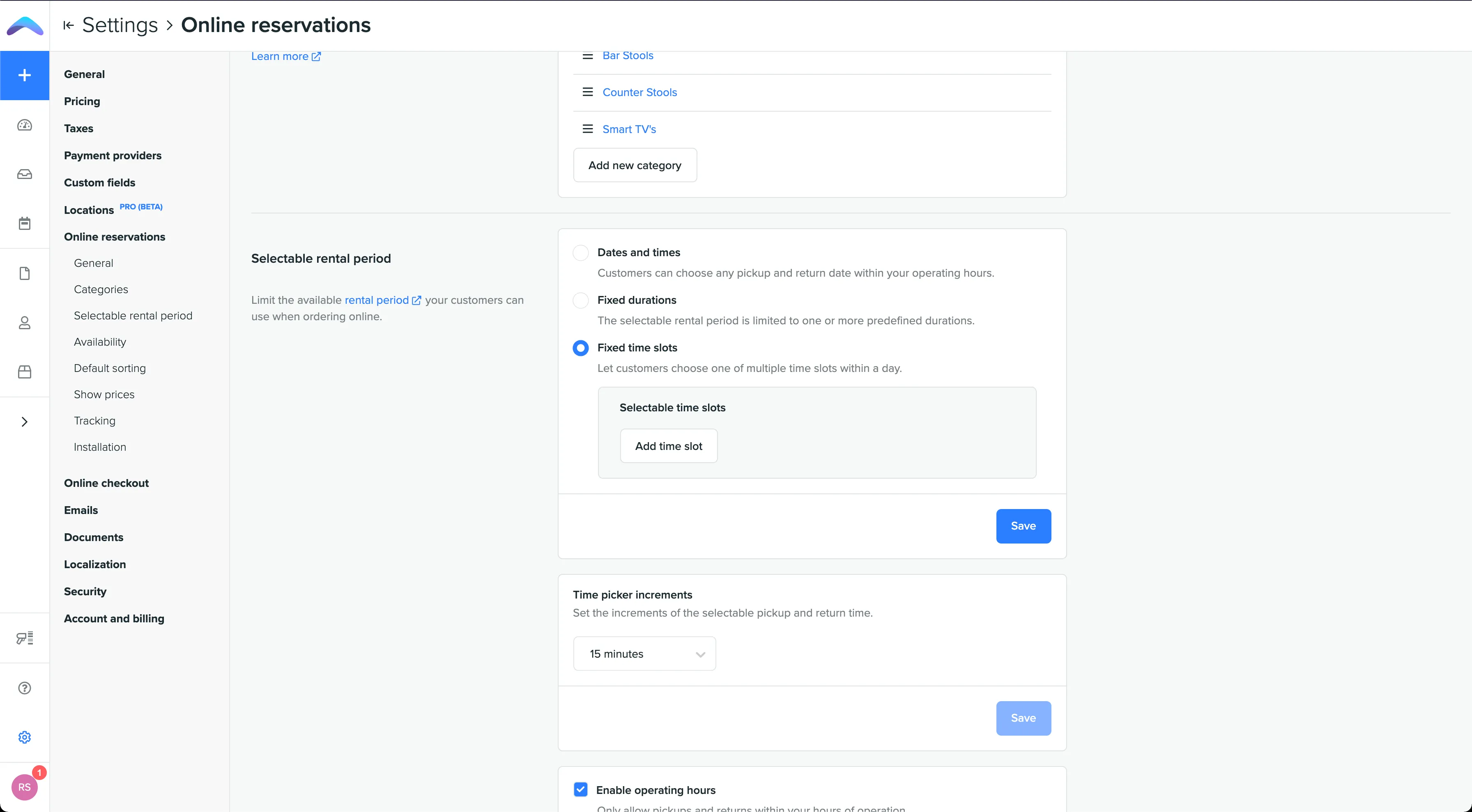
Task: Open the customers person icon
Action: [x=25, y=323]
